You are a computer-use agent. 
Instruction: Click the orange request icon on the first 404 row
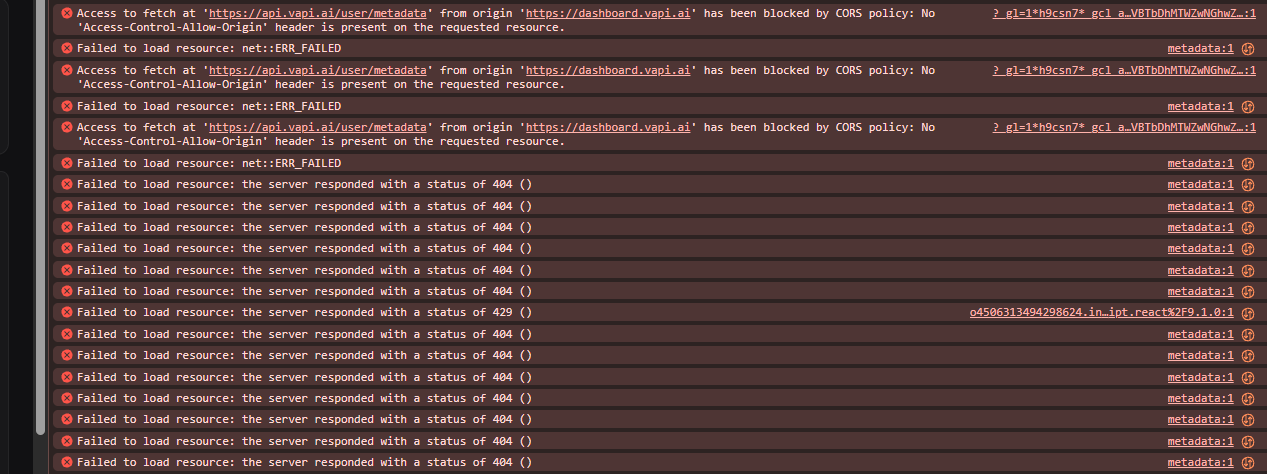click(1247, 185)
